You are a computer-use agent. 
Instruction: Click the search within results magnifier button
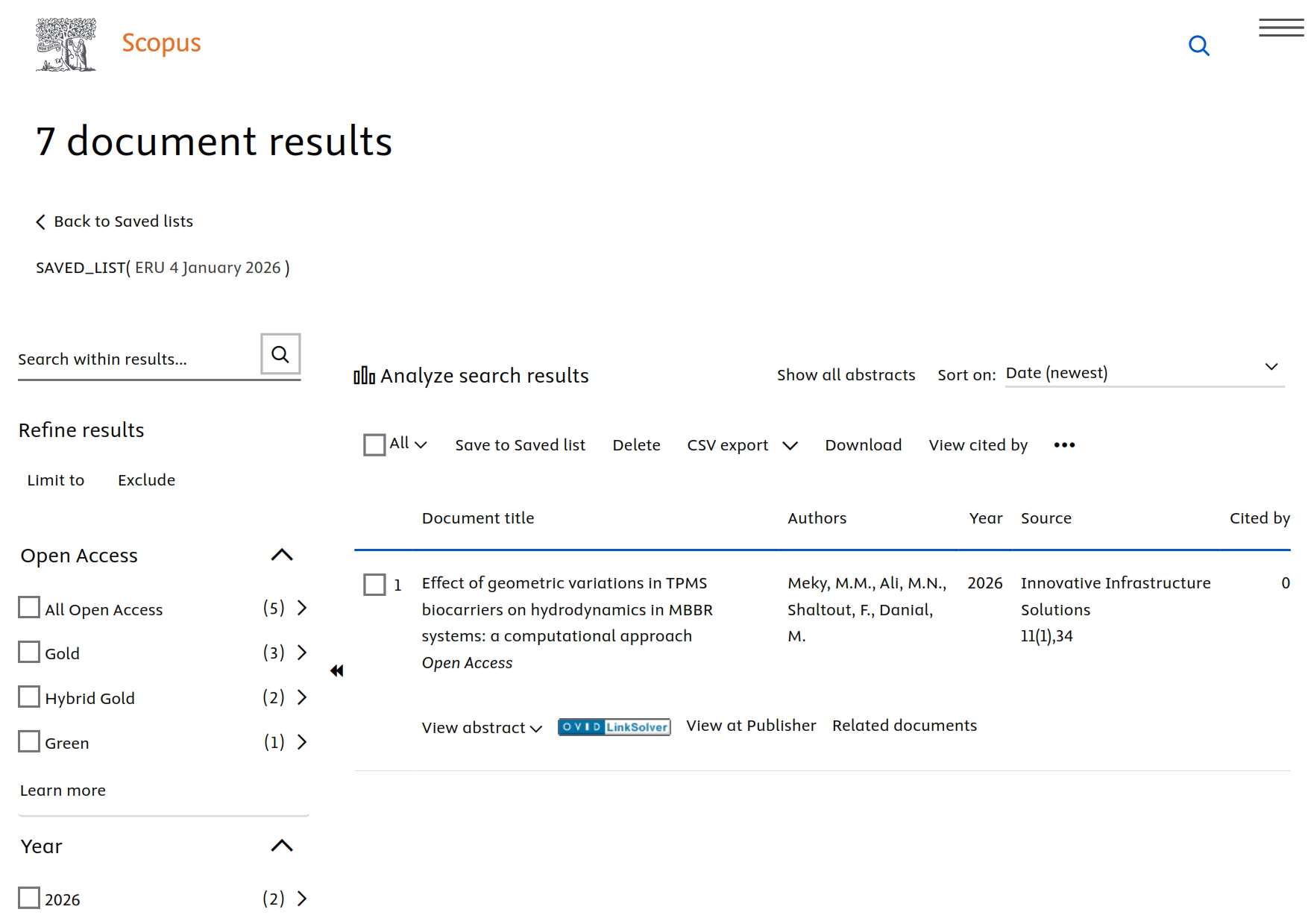[x=280, y=354]
